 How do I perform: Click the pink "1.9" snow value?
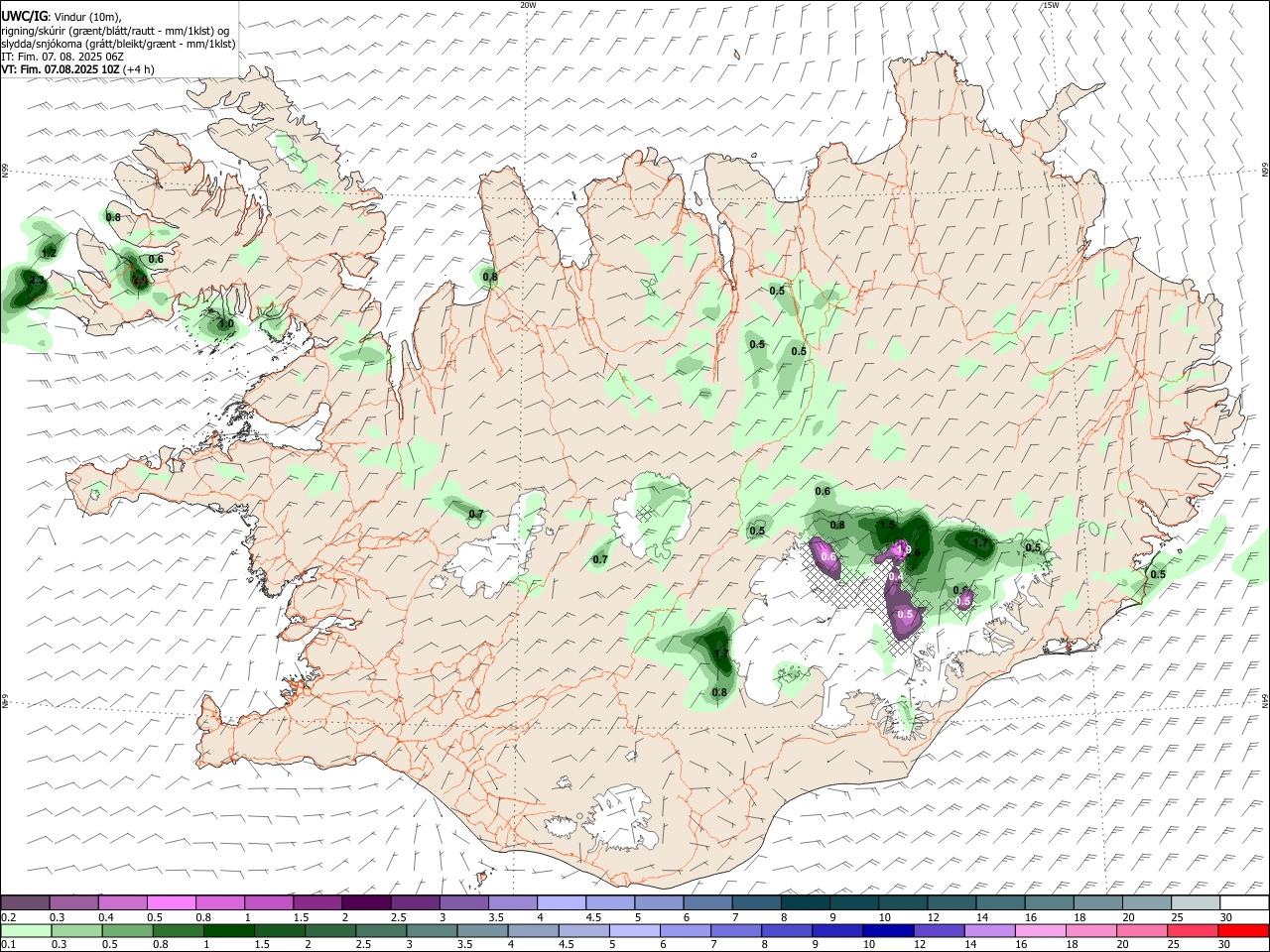pyautogui.click(x=903, y=549)
